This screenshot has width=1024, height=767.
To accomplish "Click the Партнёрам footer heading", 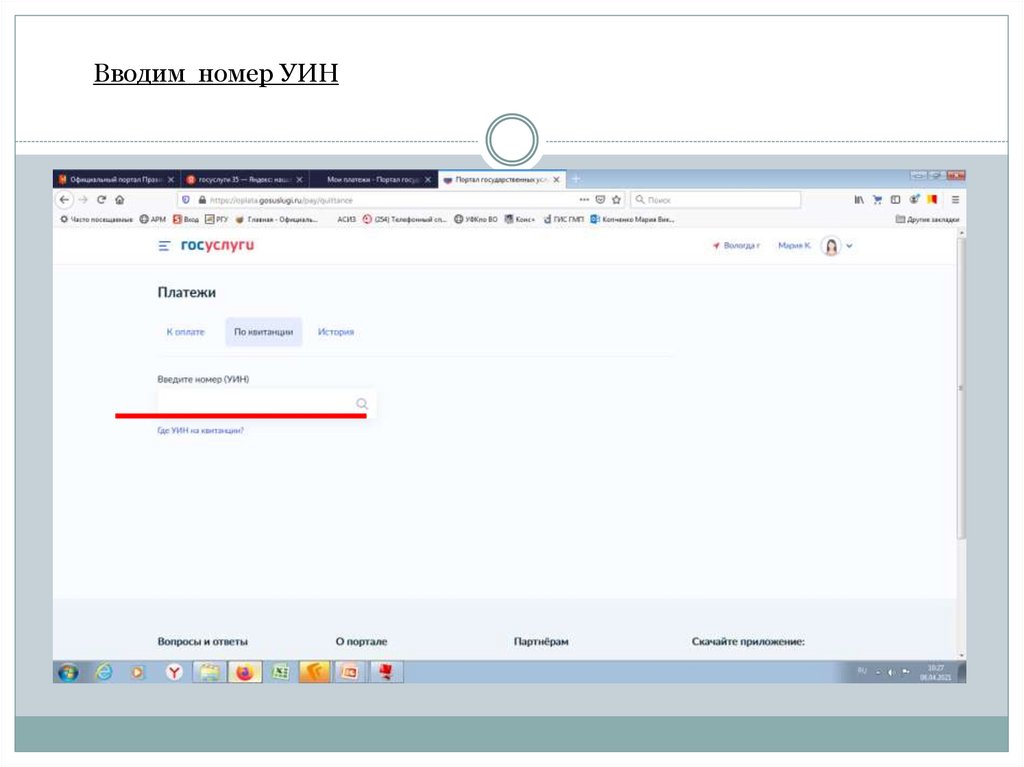I will [541, 642].
